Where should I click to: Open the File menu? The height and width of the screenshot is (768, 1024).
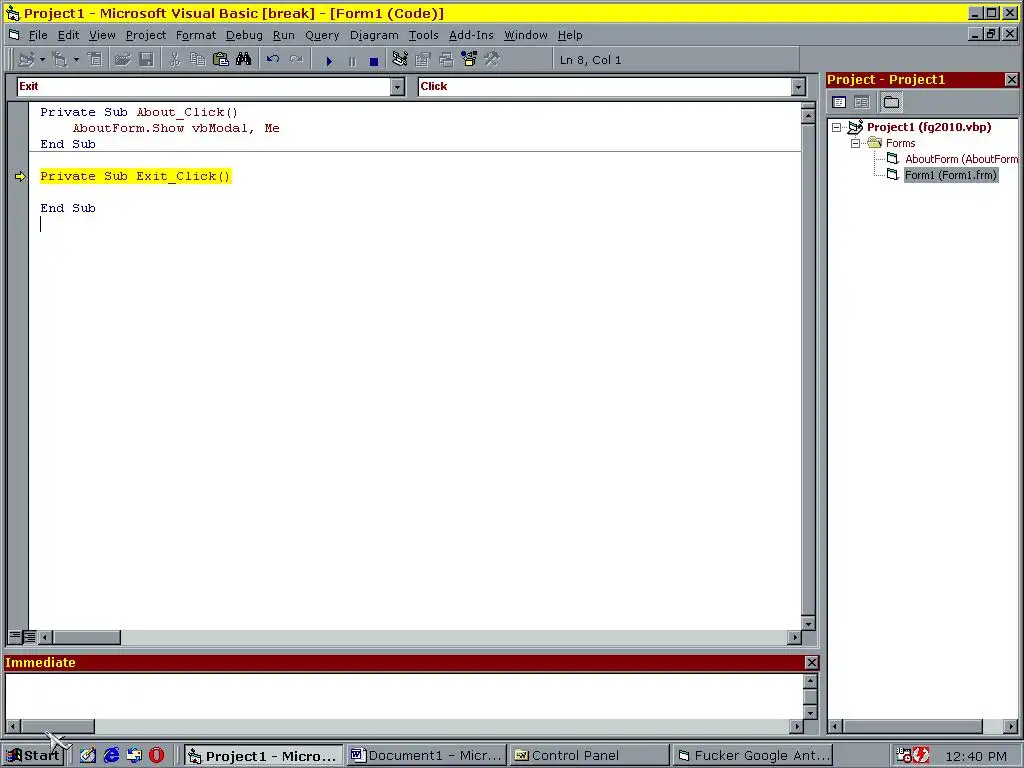click(x=38, y=35)
